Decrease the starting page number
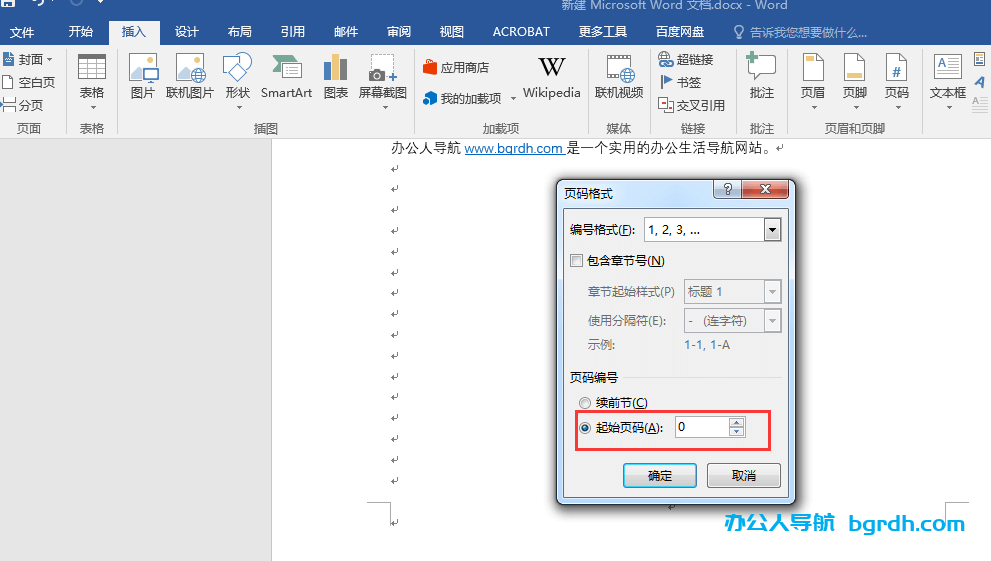Screen dimensions: 991x561 pyautogui.click(x=736, y=431)
